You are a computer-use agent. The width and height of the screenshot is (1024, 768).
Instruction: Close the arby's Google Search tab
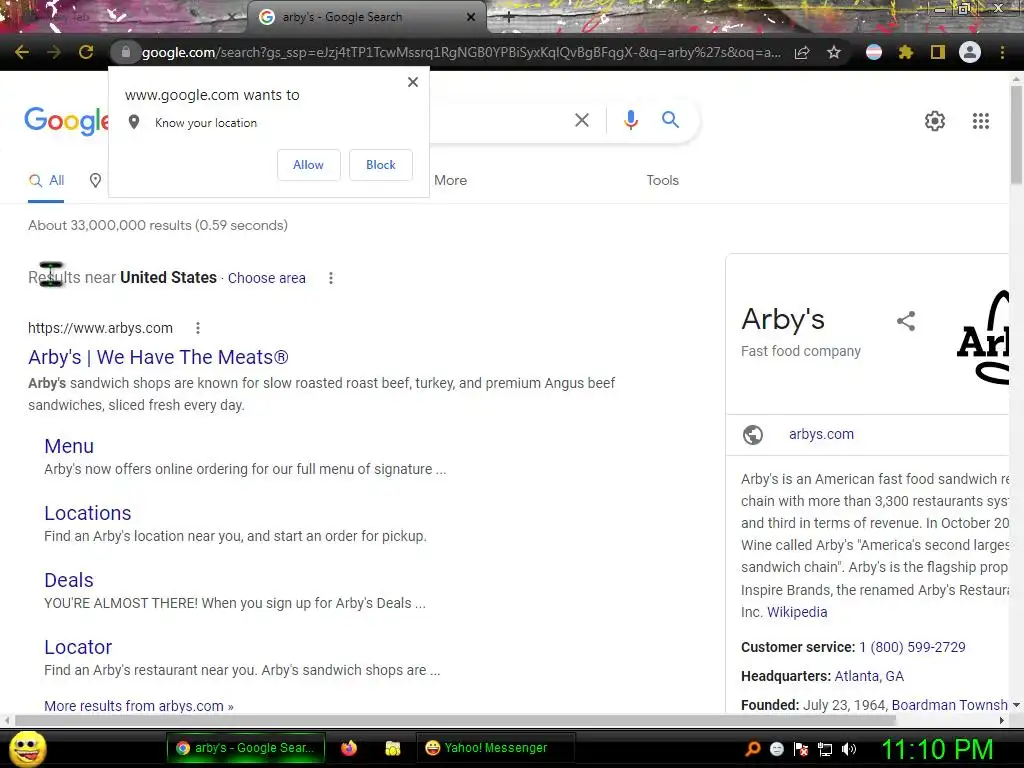(x=471, y=17)
